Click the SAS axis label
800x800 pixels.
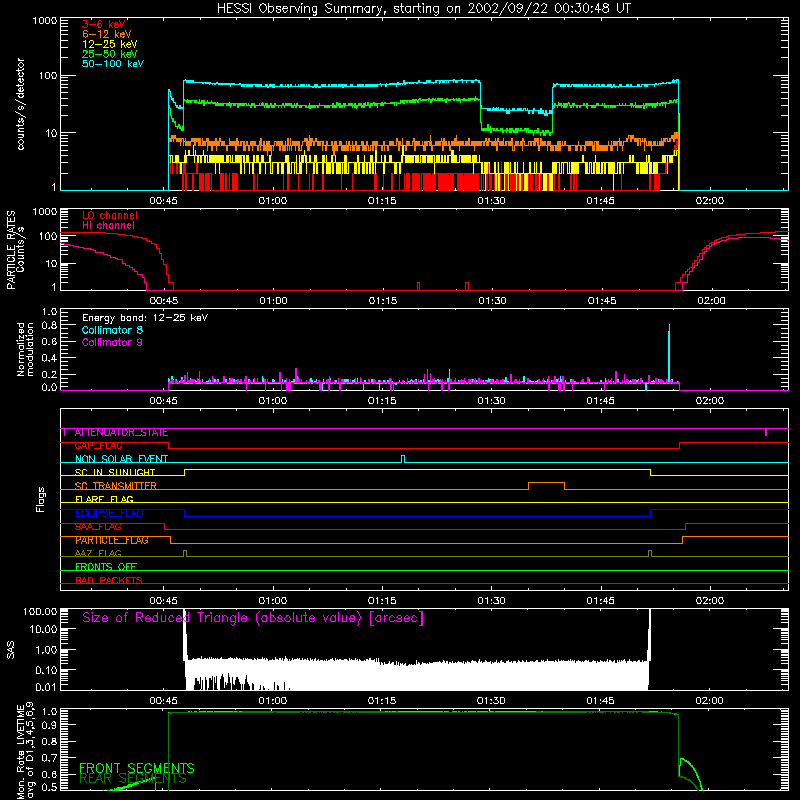pyautogui.click(x=11, y=650)
